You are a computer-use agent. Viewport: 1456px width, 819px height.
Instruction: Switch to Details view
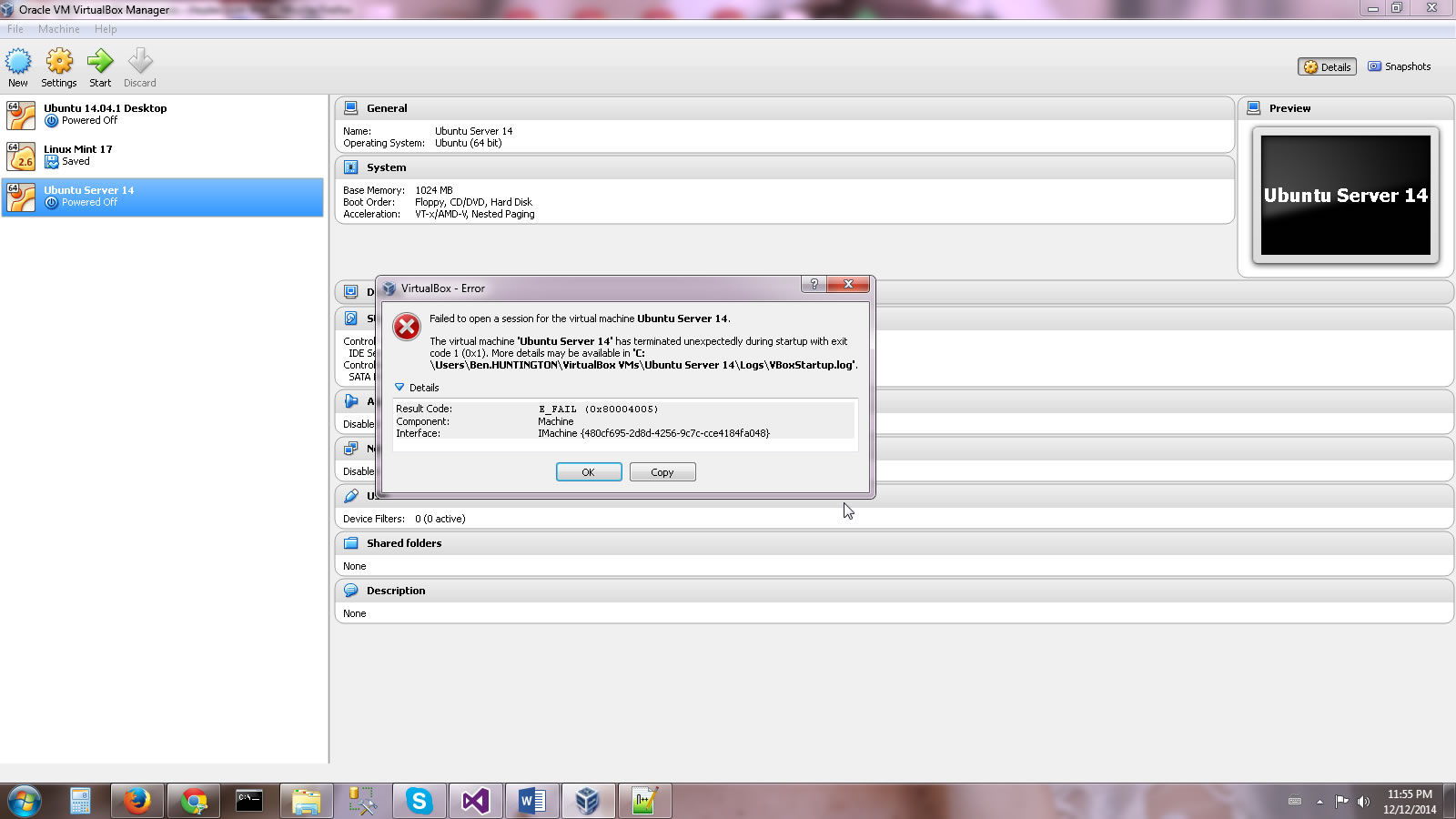pyautogui.click(x=1327, y=66)
